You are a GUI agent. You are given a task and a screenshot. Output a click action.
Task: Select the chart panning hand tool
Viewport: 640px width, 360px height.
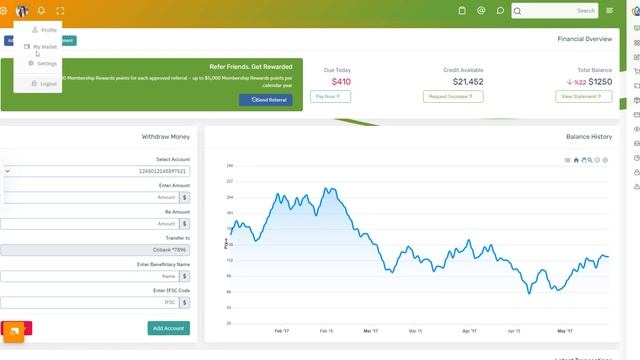tap(584, 160)
